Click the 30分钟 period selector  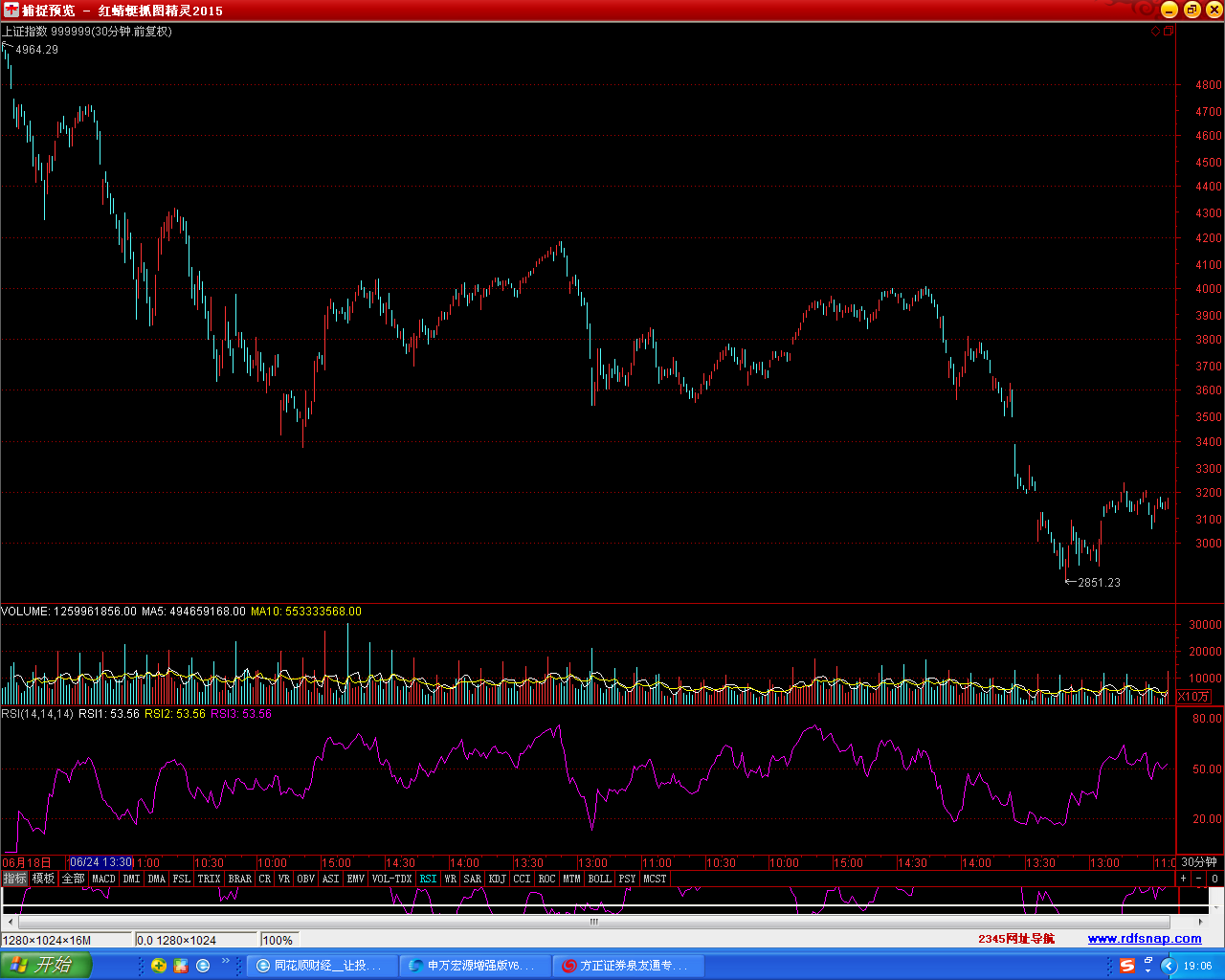[1199, 862]
